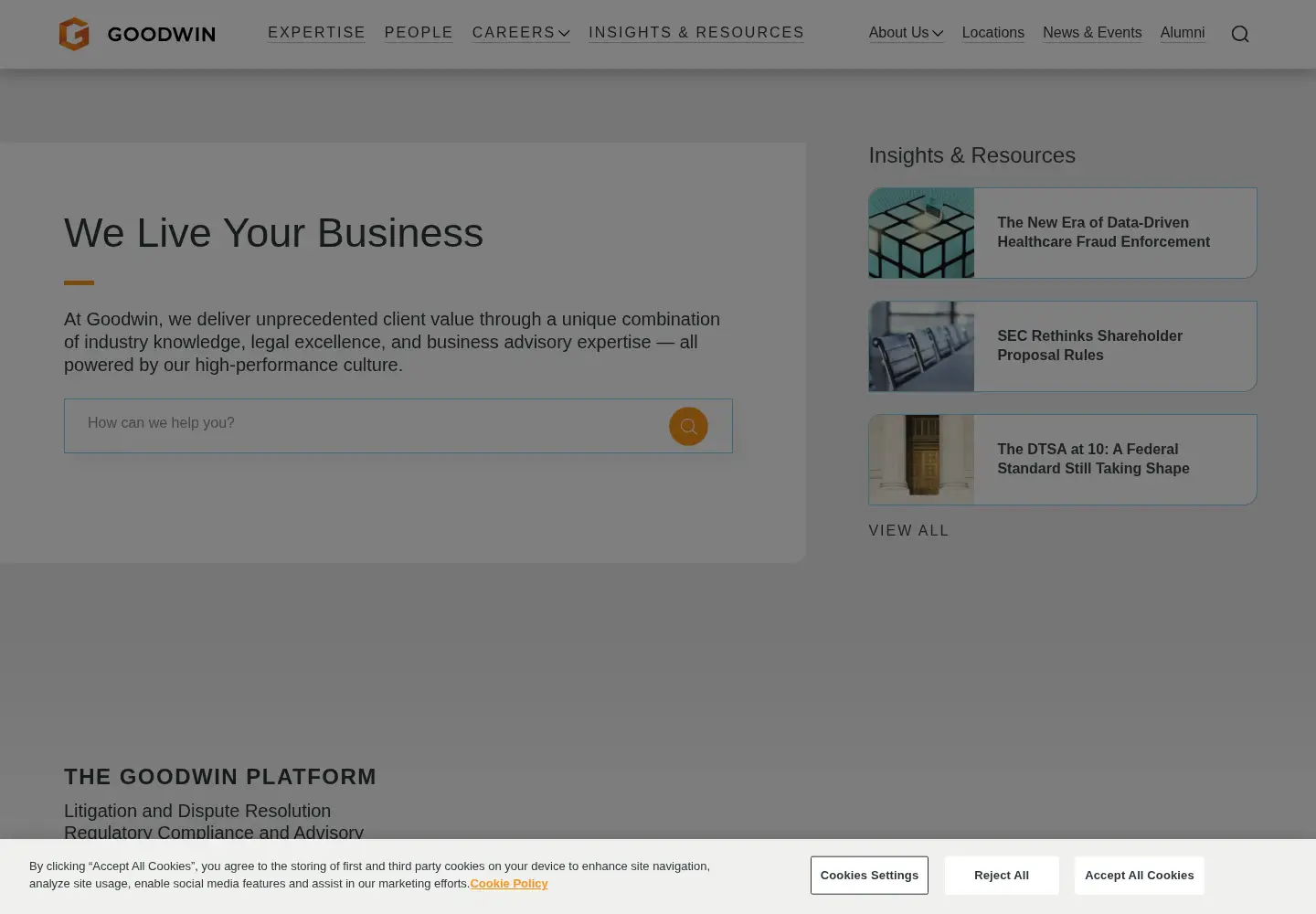
Task: Open Insights & Resources in the navigation
Action: 696,33
